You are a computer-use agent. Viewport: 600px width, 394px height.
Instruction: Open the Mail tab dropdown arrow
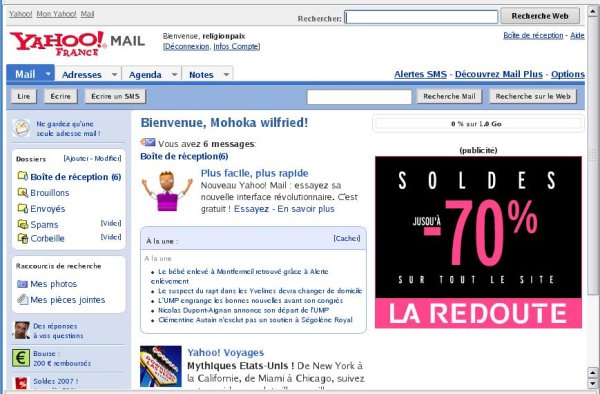point(48,74)
